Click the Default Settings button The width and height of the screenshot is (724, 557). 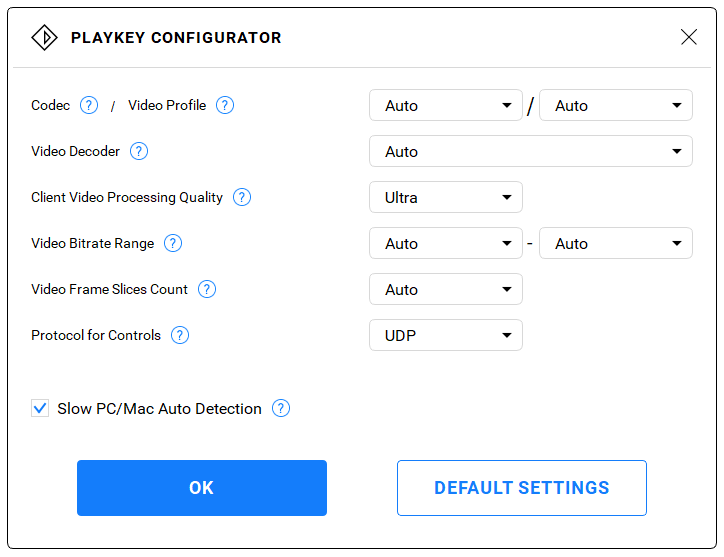521,488
